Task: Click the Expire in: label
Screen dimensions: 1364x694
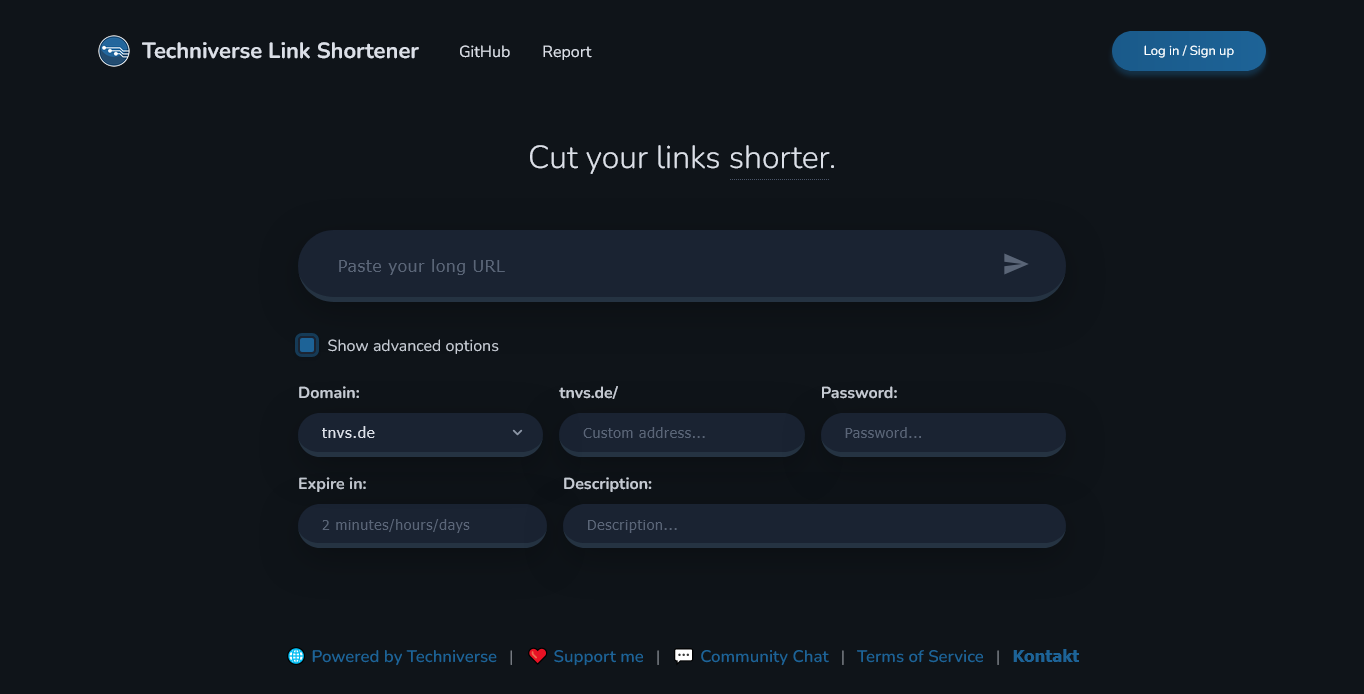Action: [332, 484]
